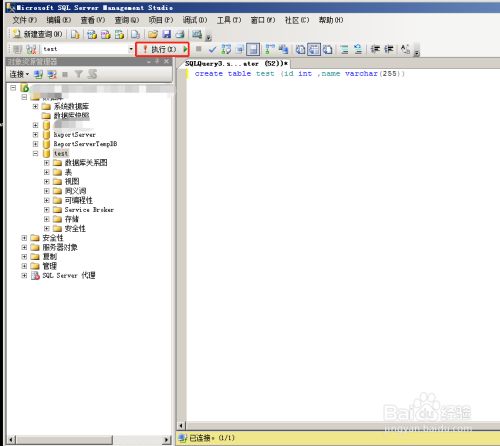Click Uncomment Selected Lines icon
The image size is (500, 446).
coord(358,49)
